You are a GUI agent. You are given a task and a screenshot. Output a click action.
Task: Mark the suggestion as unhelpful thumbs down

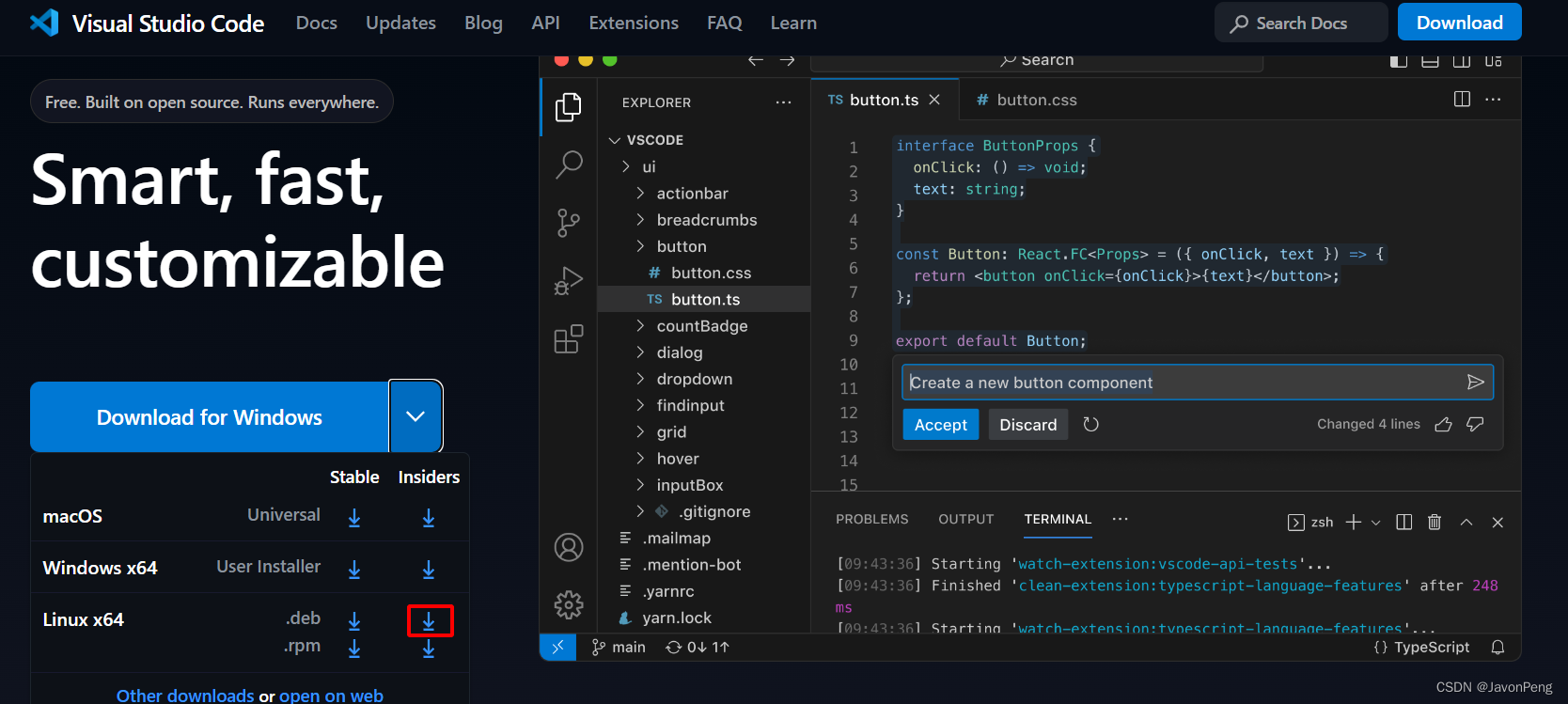1475,425
